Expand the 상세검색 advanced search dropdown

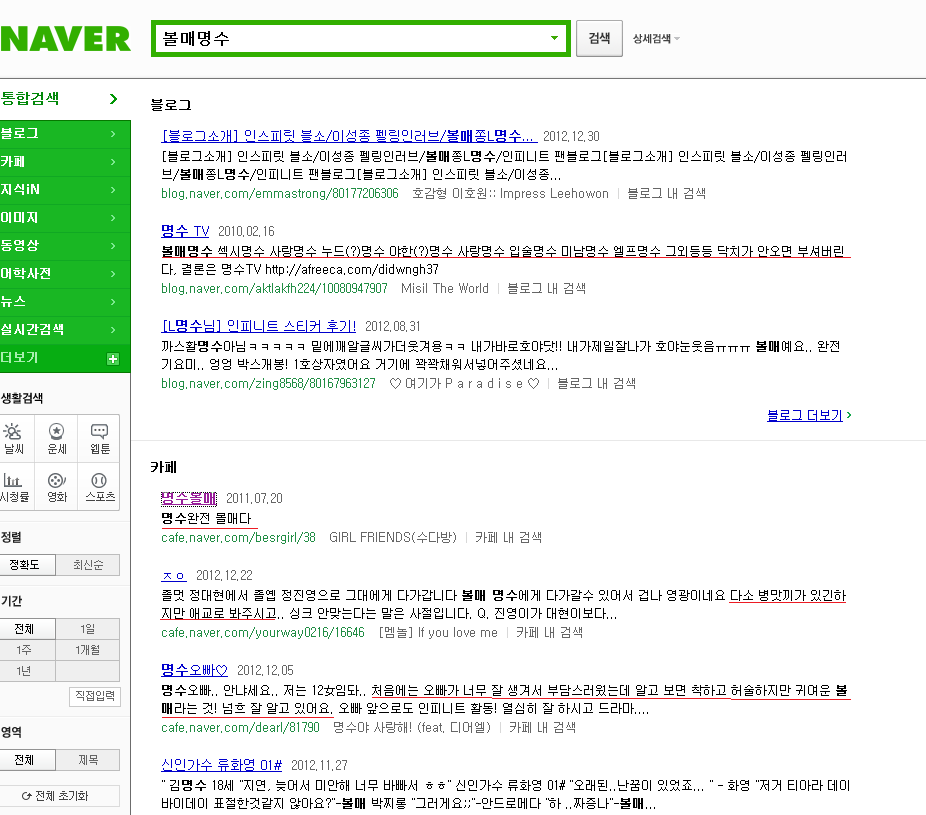click(656, 38)
